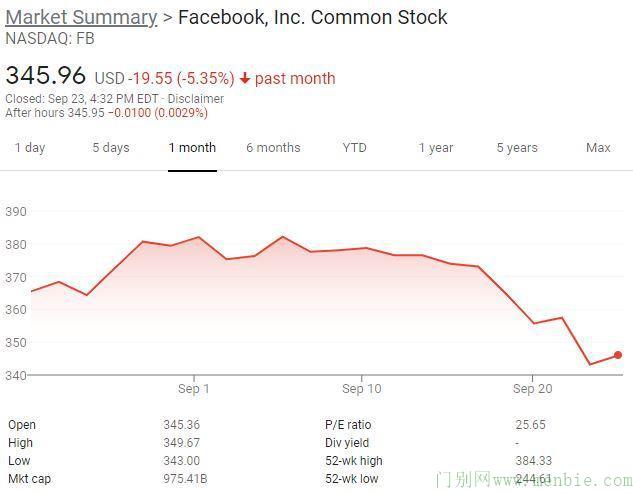Click the red endpoint dot on the chart
The image size is (633, 494).
pyautogui.click(x=618, y=355)
